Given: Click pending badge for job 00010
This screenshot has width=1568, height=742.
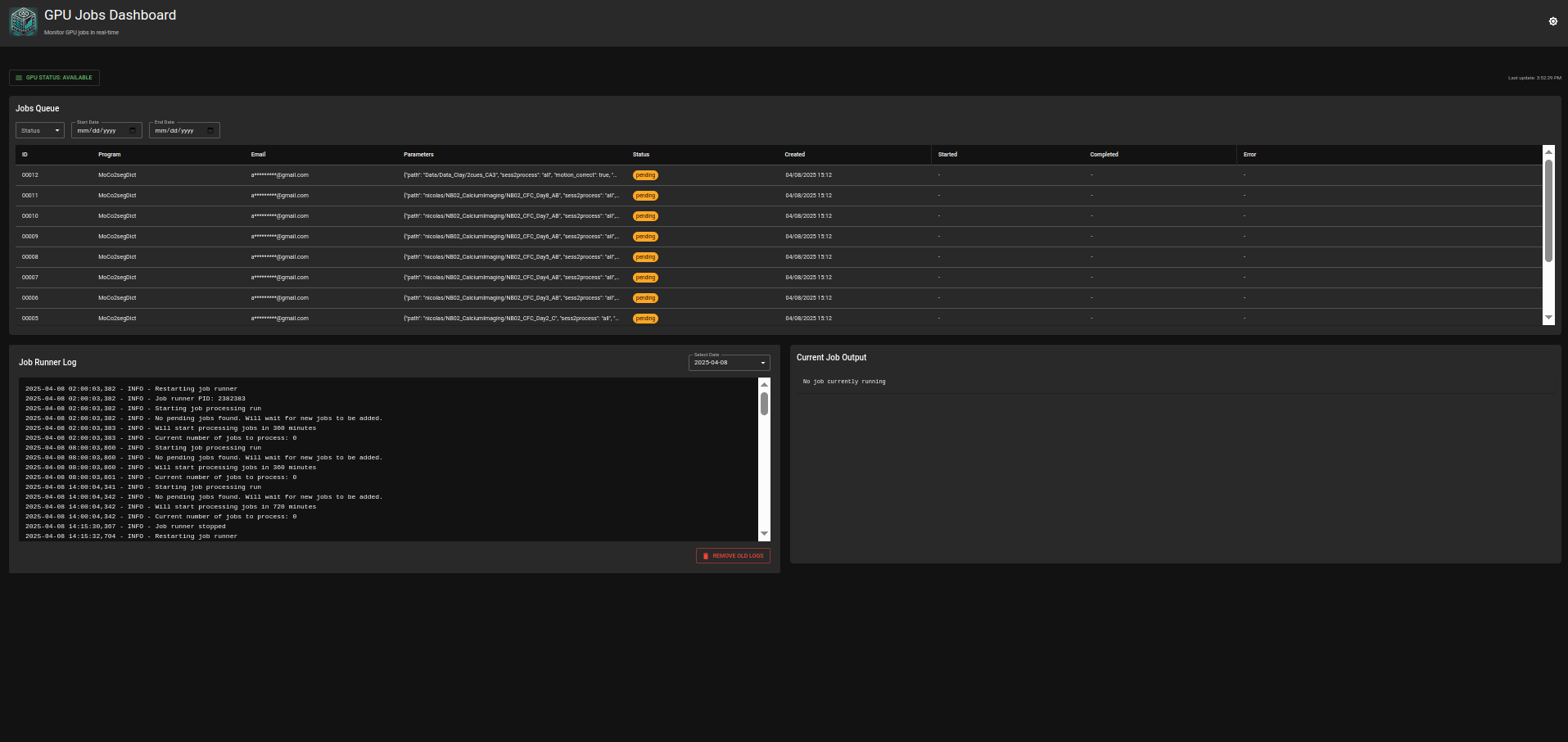Looking at the screenshot, I should coord(645,216).
